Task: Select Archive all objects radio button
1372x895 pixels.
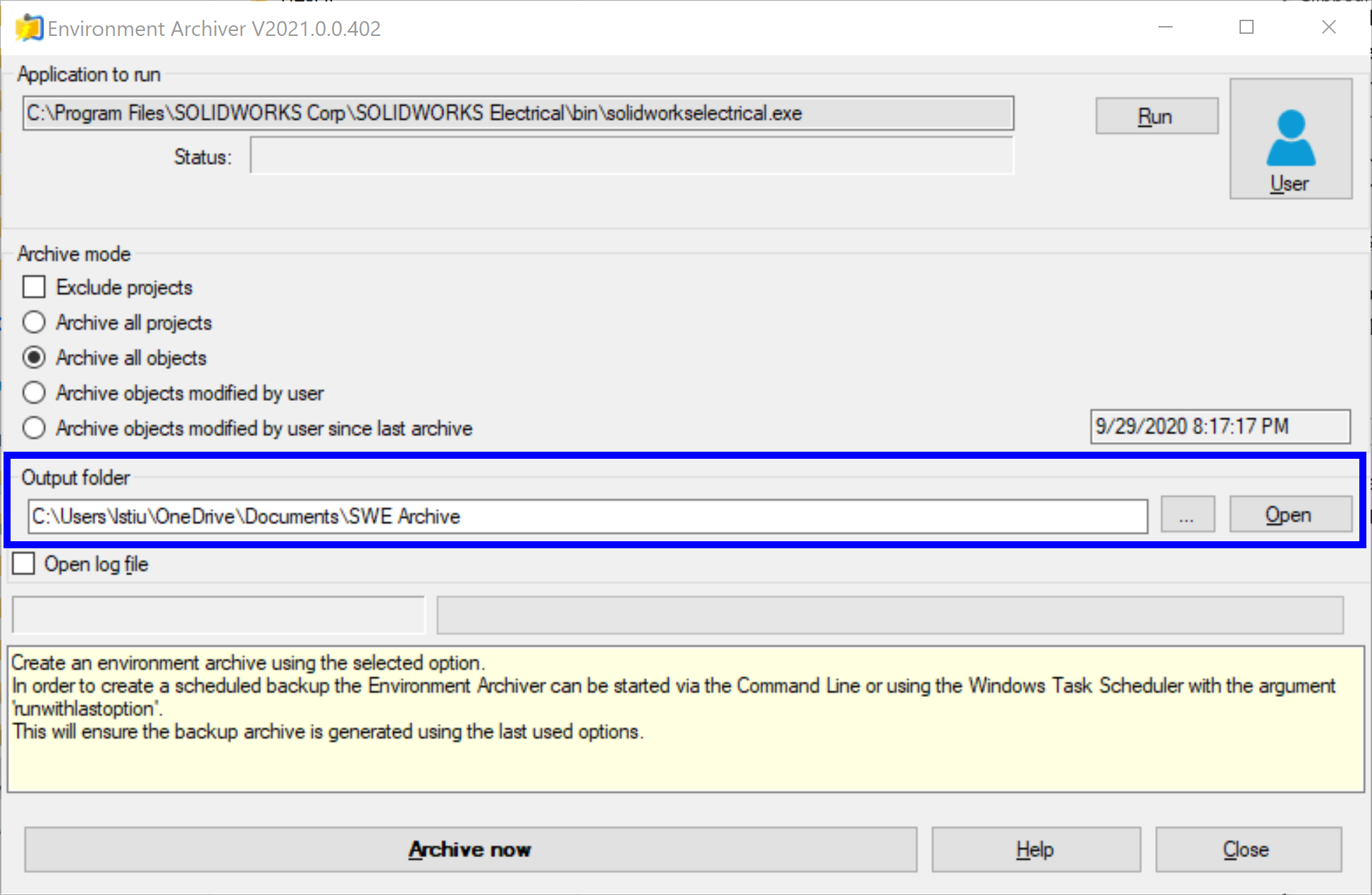Action: pos(34,357)
